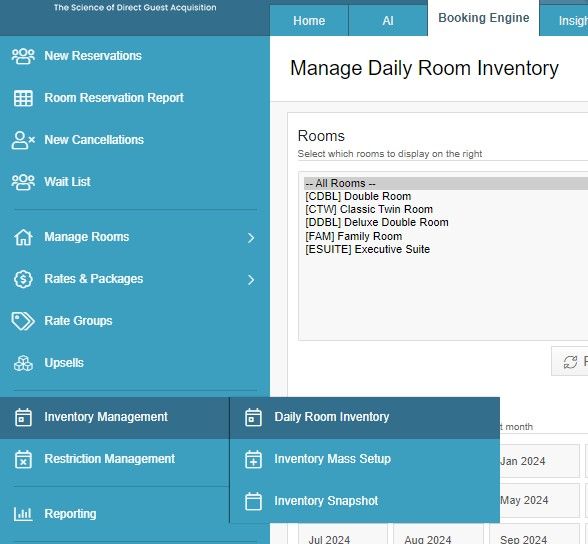Pick the May 2024 month cell
Image resolution: width=588 pixels, height=544 pixels.
pos(539,500)
